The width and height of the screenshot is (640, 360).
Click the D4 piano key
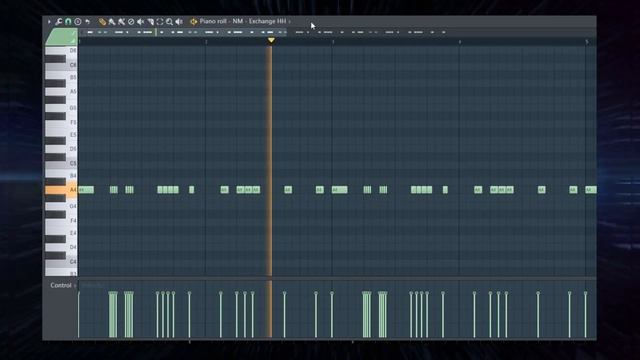61,247
